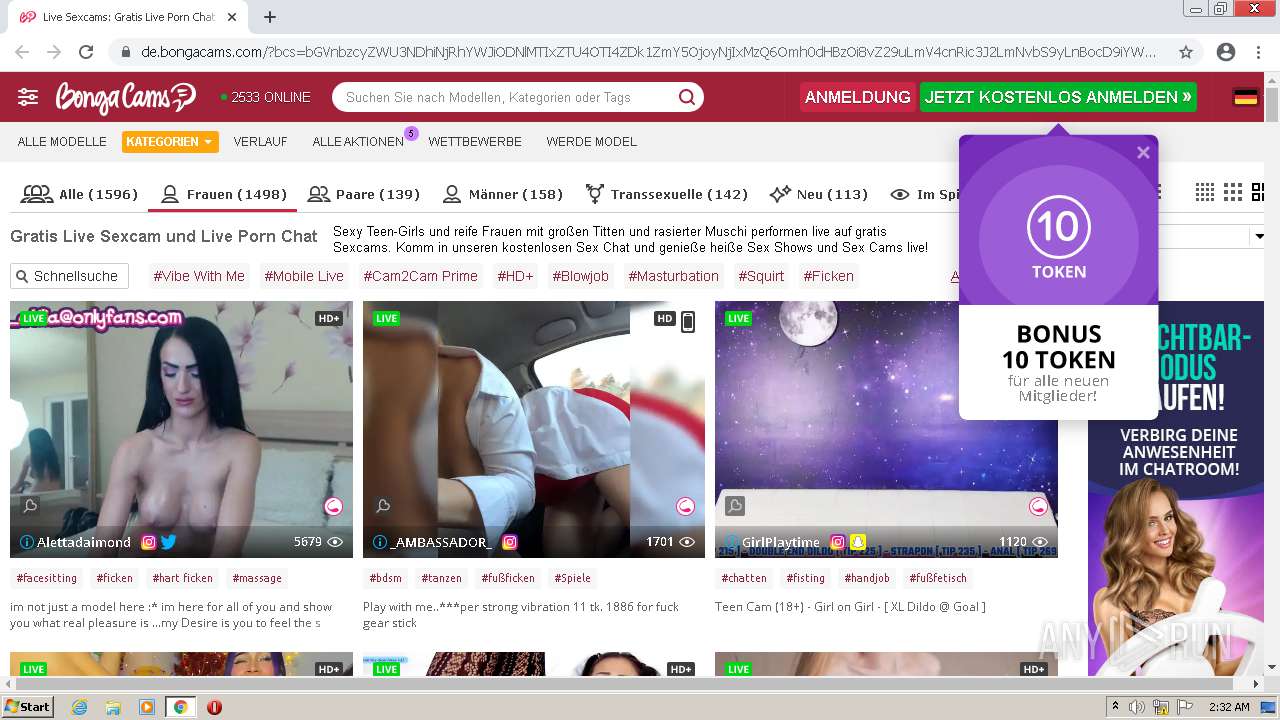
Task: Open WERDE MODEL menu item
Action: pos(591,142)
